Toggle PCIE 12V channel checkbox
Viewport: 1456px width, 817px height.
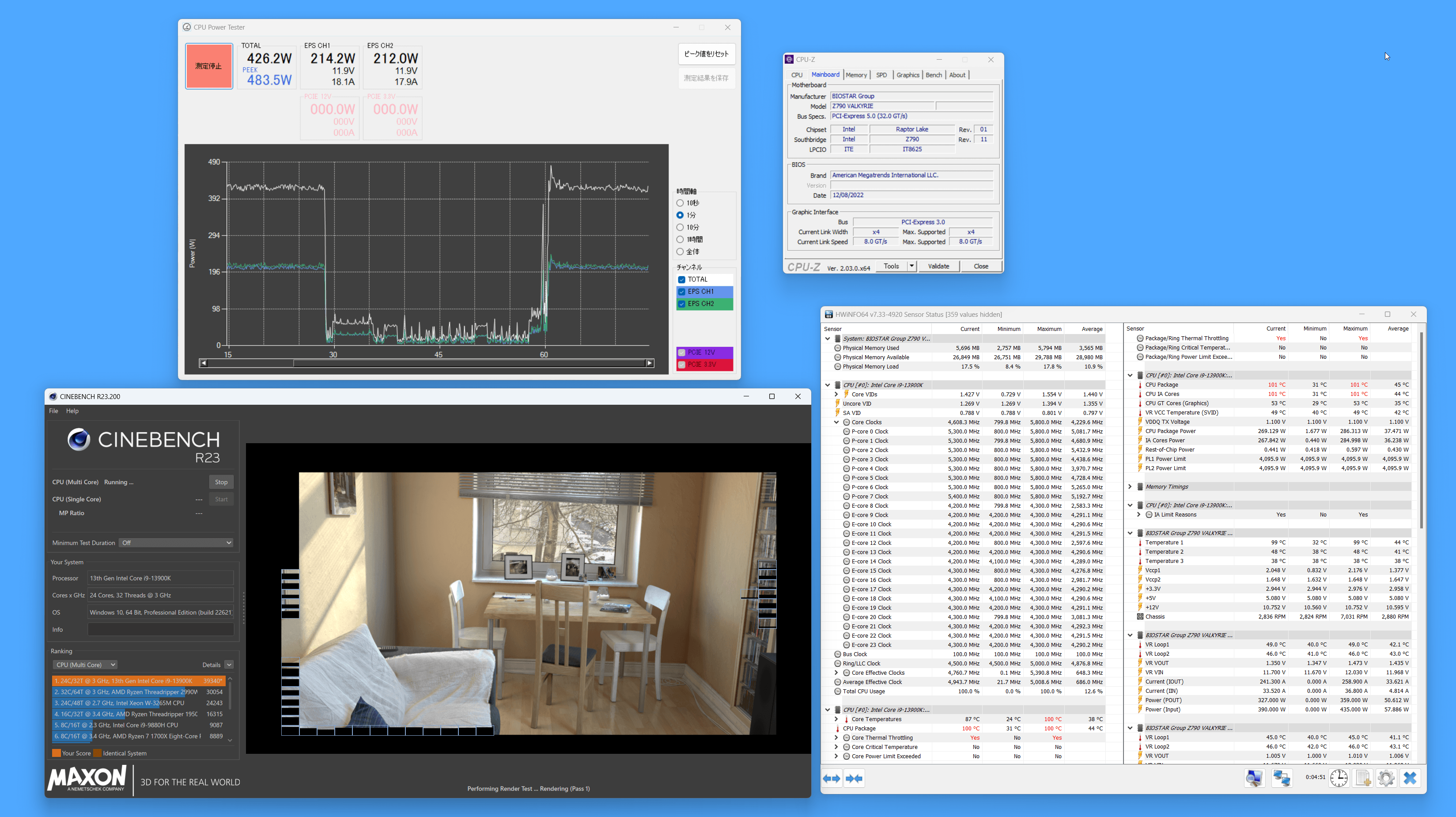(682, 352)
